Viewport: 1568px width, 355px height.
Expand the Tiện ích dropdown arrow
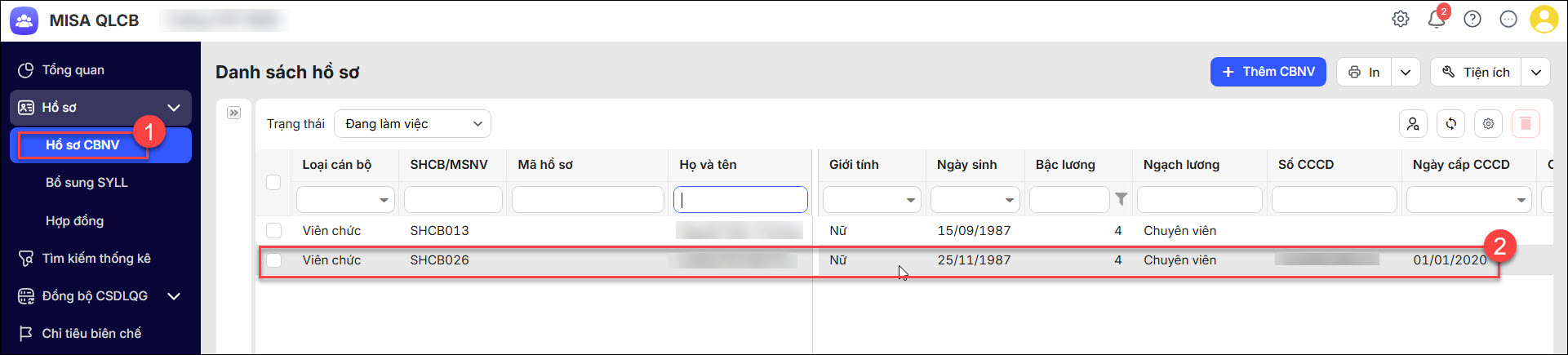coord(1535,72)
